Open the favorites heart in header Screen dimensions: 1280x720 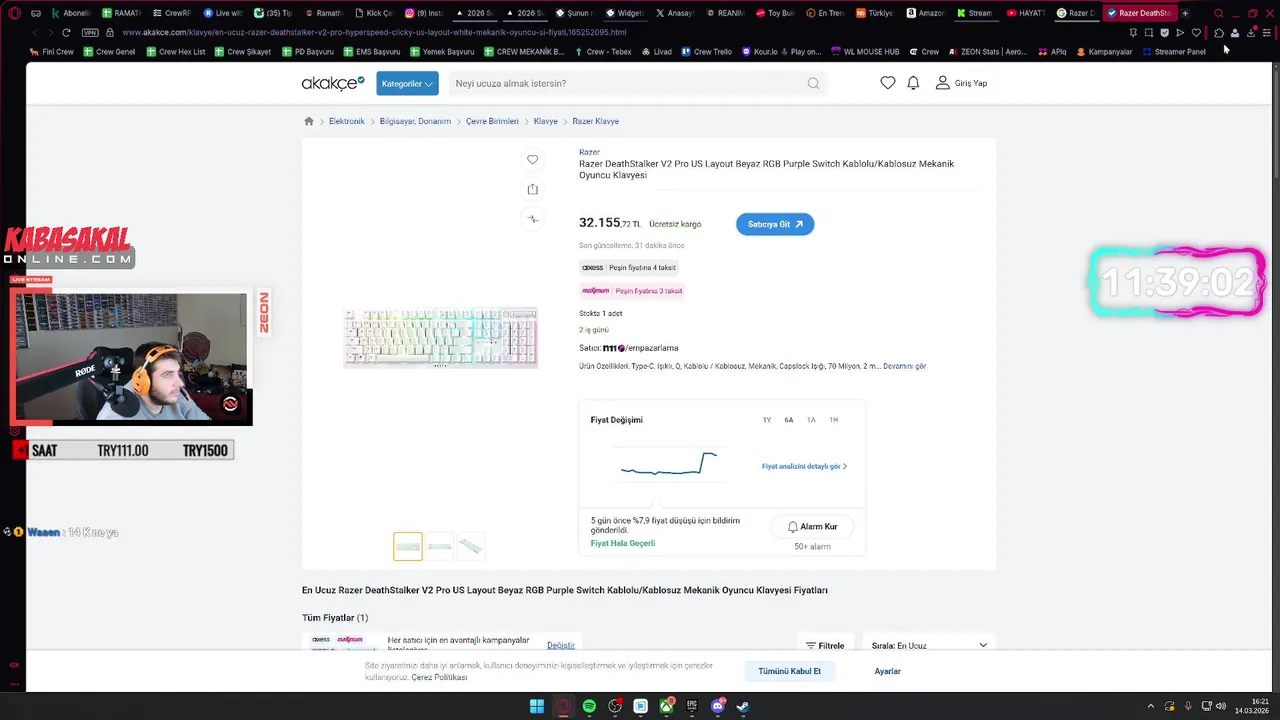pyautogui.click(x=888, y=83)
